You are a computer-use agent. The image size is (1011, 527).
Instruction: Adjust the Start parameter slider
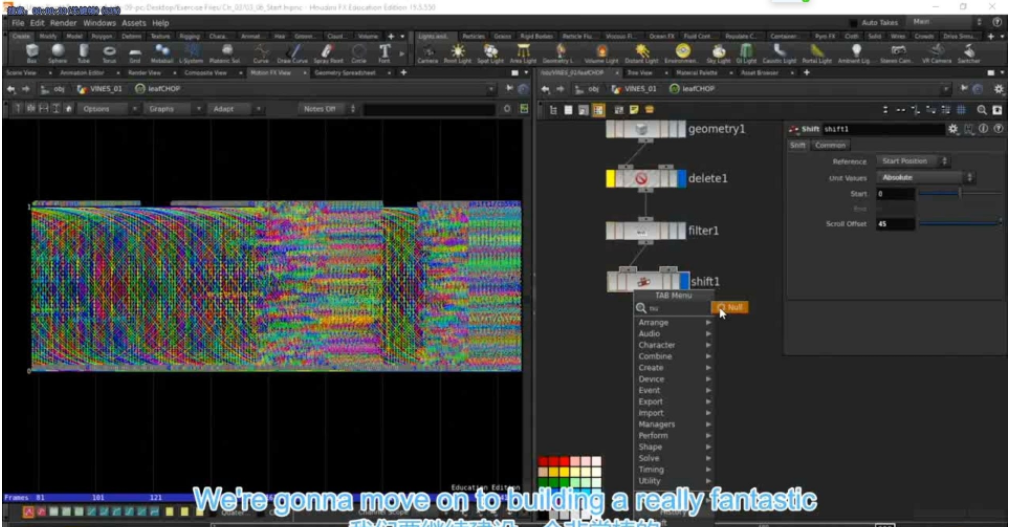[959, 193]
